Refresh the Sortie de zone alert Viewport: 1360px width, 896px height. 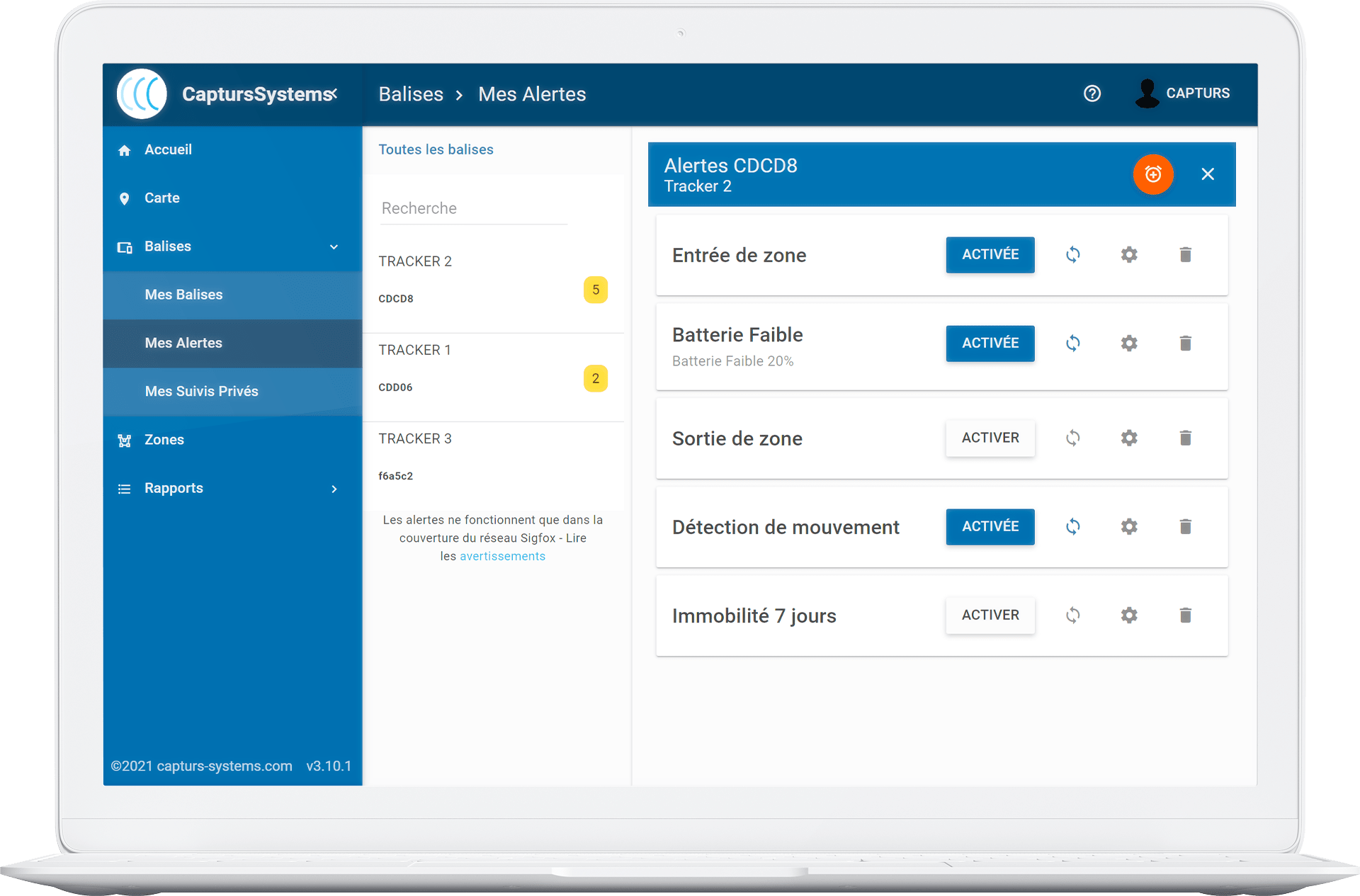click(x=1073, y=438)
